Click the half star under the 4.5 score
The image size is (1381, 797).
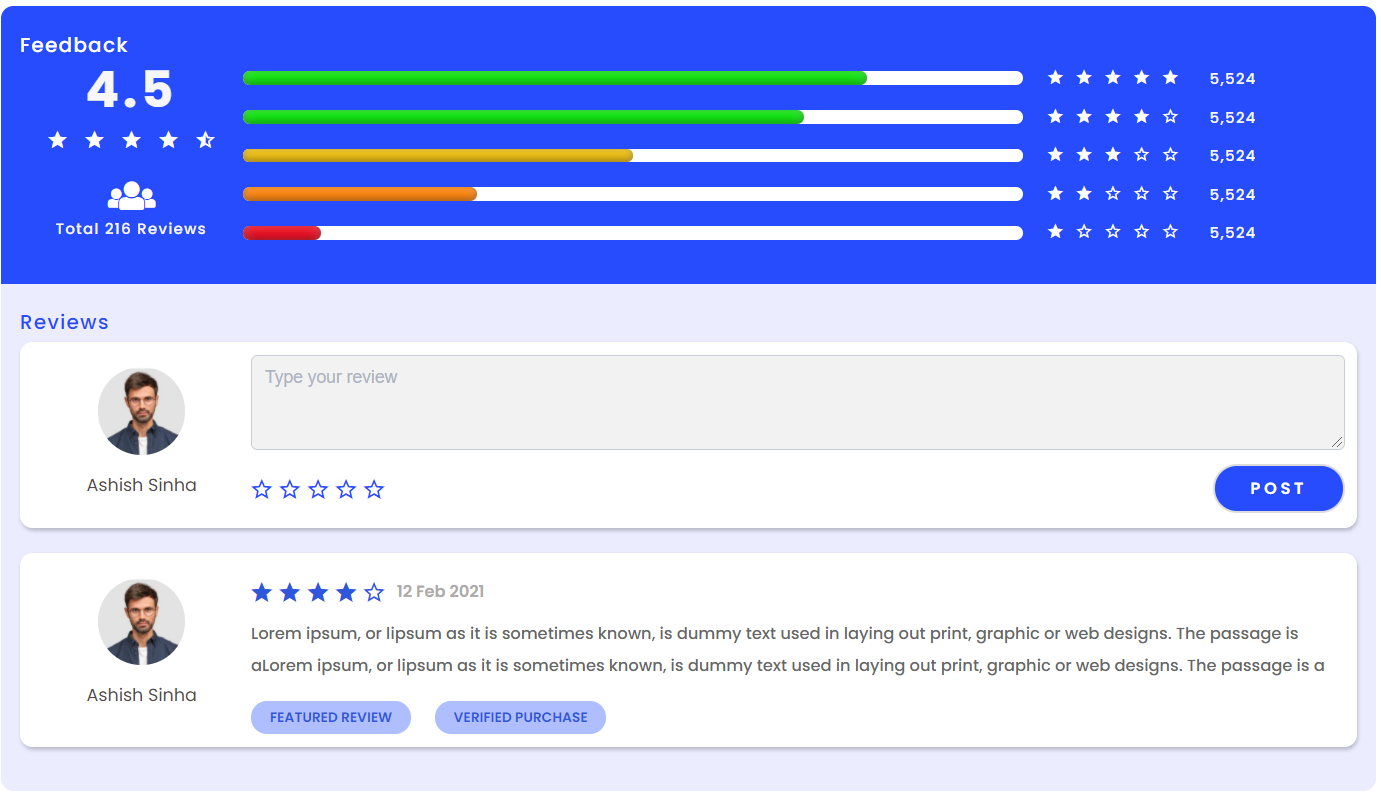[205, 140]
